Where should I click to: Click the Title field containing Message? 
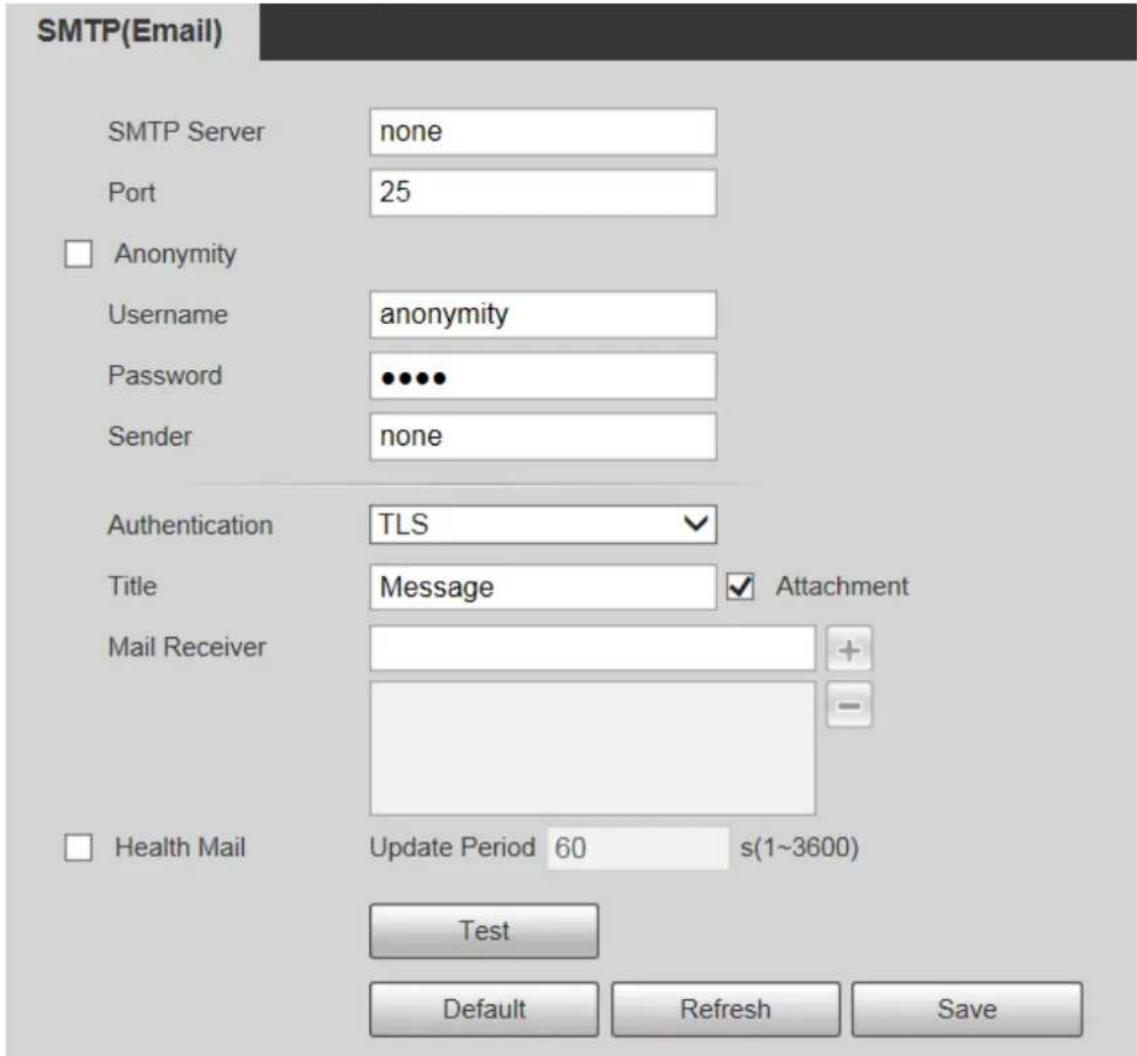[542, 587]
